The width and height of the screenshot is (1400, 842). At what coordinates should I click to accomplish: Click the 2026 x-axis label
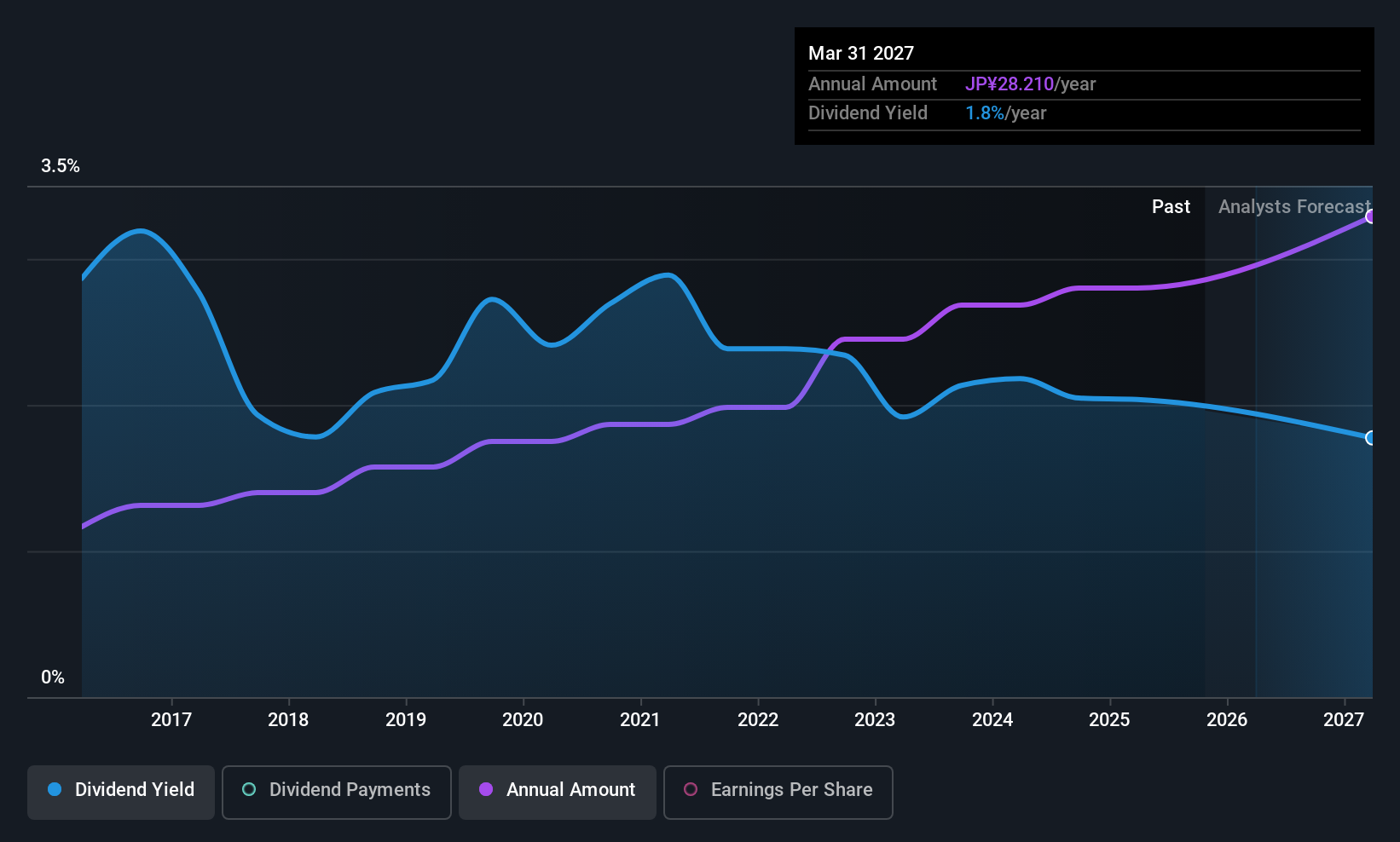pyautogui.click(x=1227, y=720)
